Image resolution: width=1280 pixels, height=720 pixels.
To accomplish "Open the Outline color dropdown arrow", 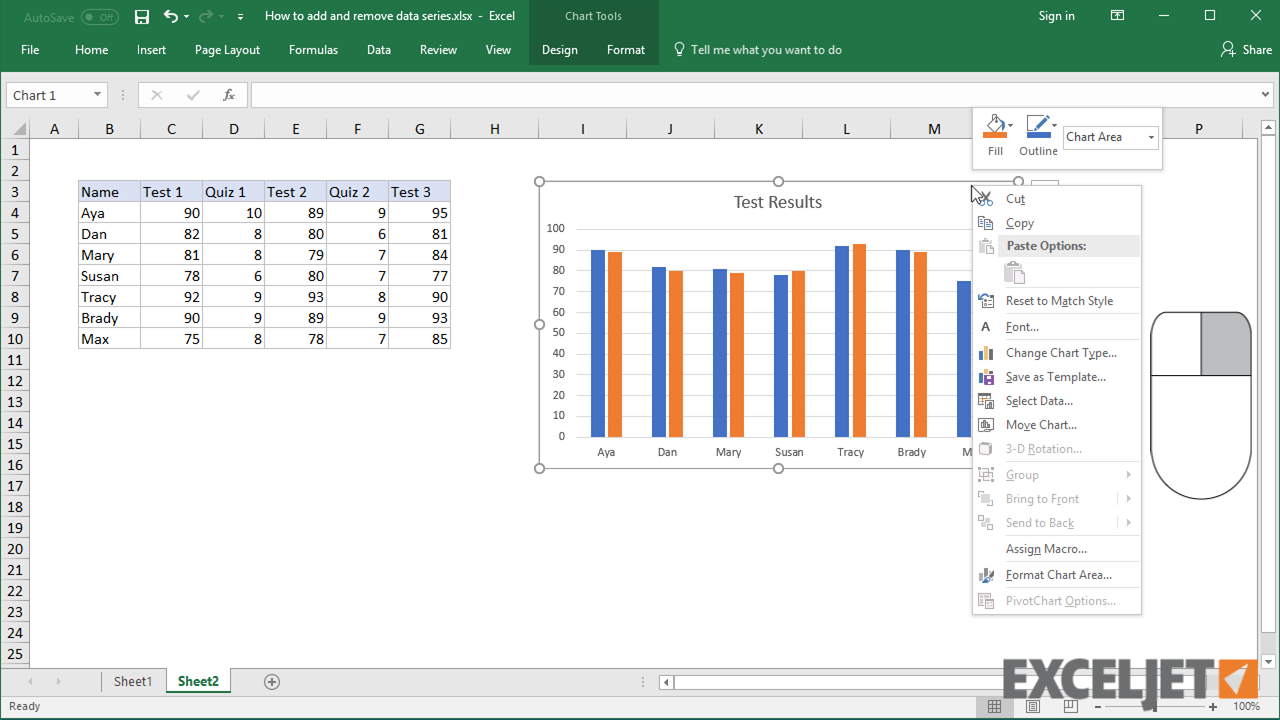I will 1054,126.
